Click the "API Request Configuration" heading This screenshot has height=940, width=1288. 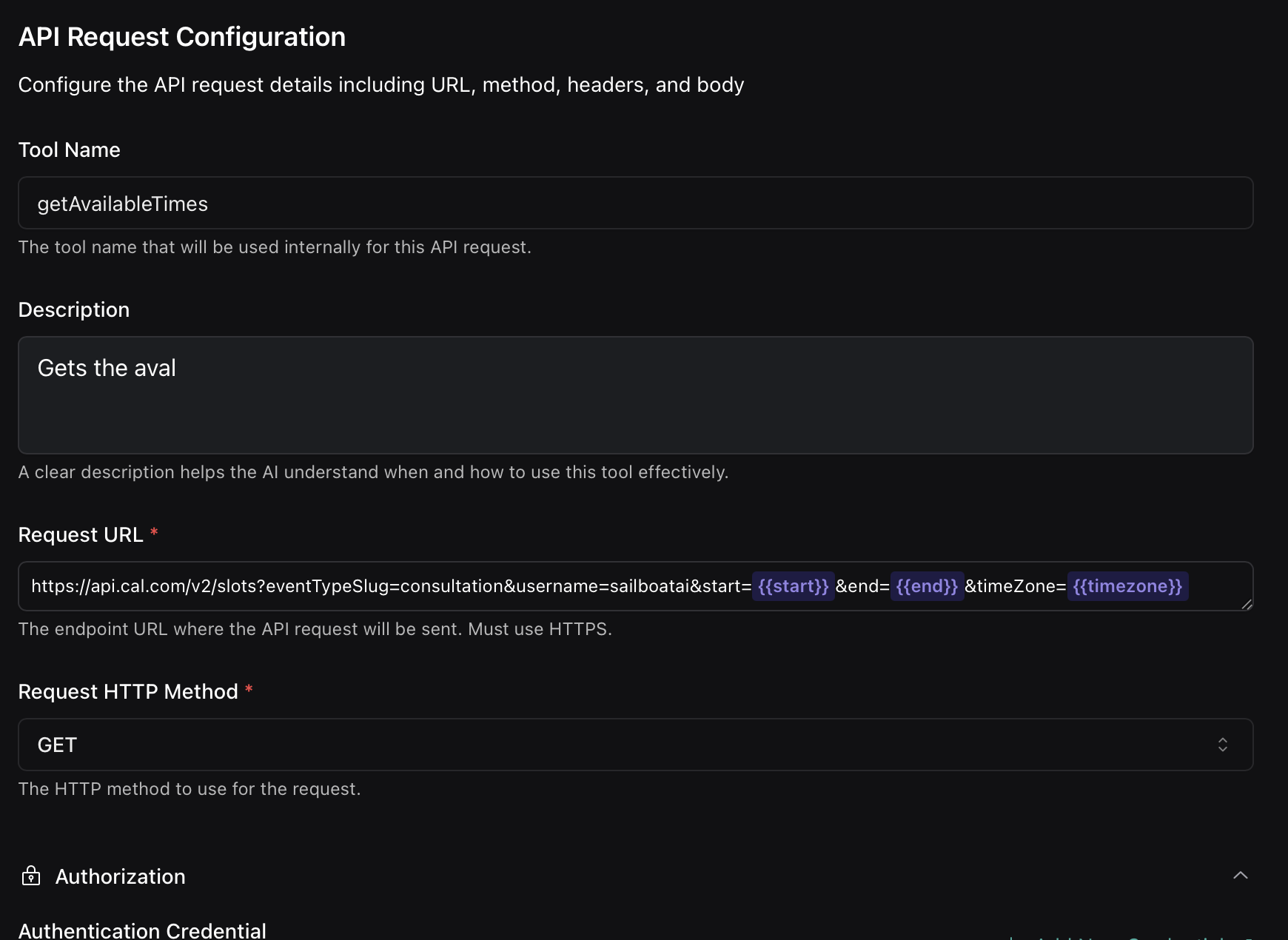click(x=181, y=37)
